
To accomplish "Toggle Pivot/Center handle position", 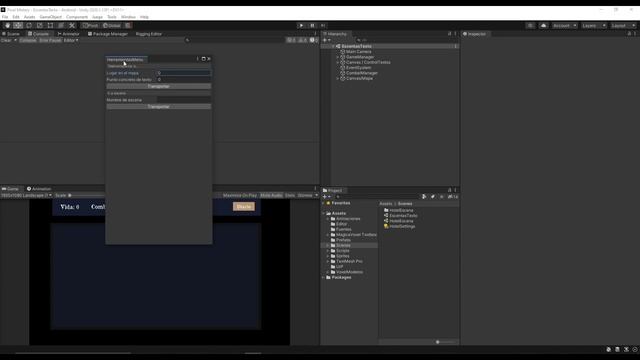I will [90, 25].
